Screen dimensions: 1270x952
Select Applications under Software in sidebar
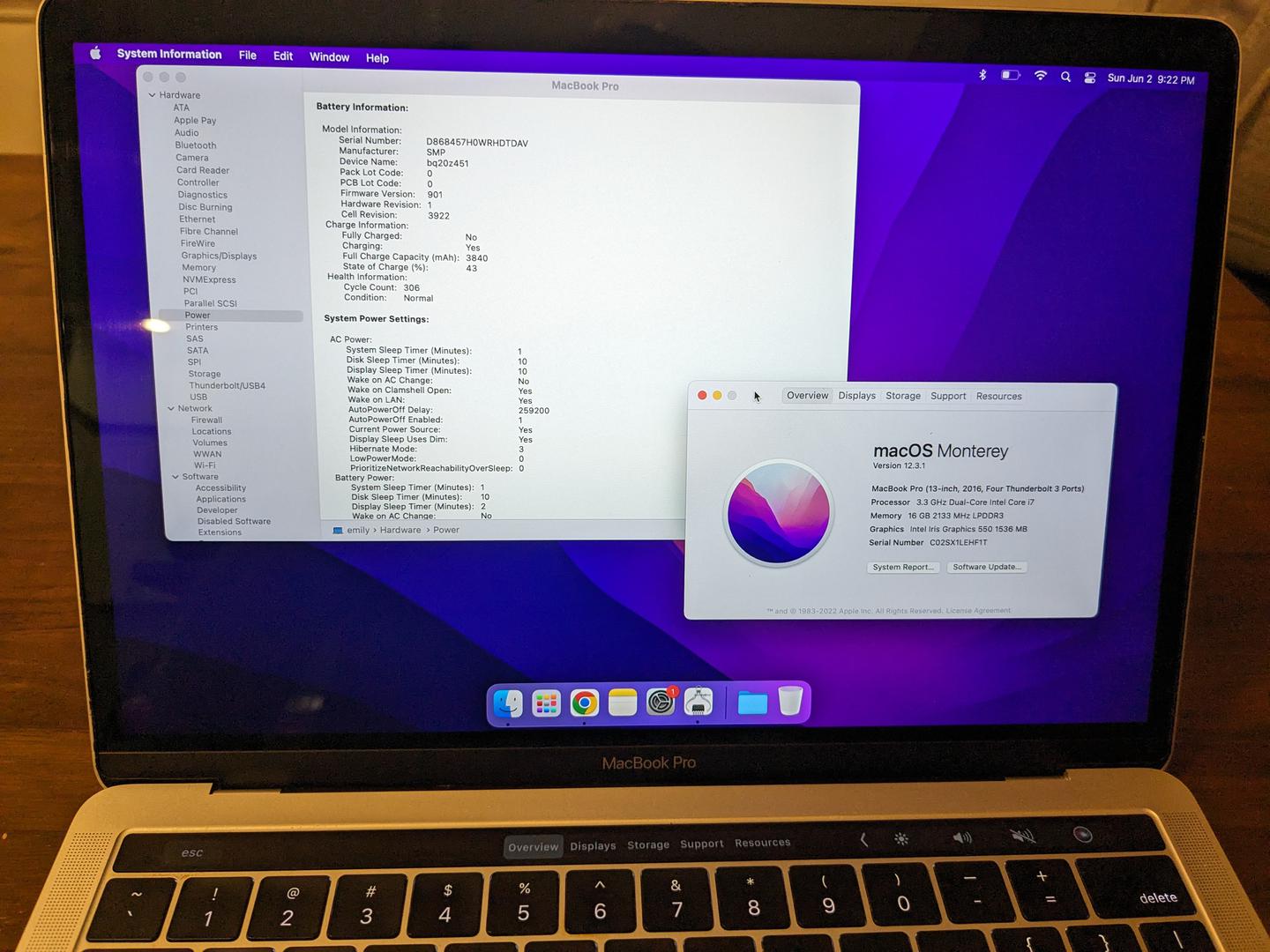(220, 499)
